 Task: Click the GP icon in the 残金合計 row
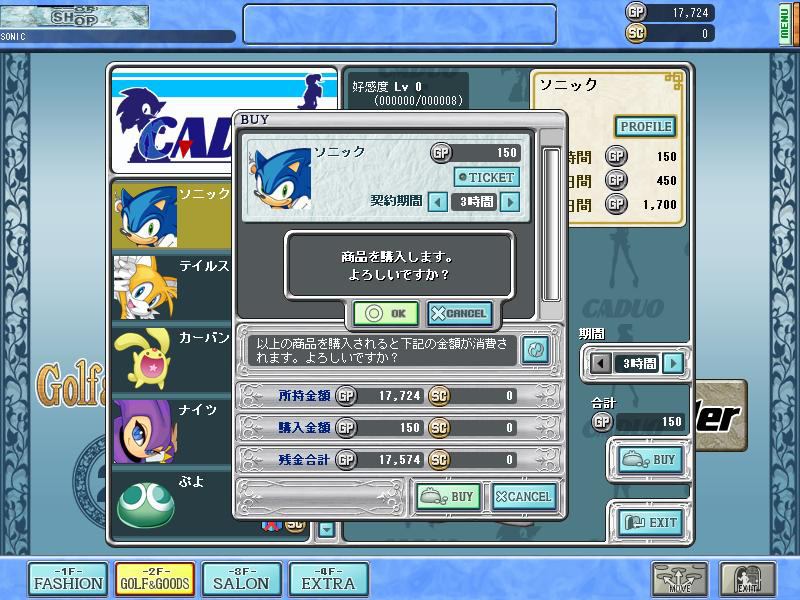click(345, 460)
